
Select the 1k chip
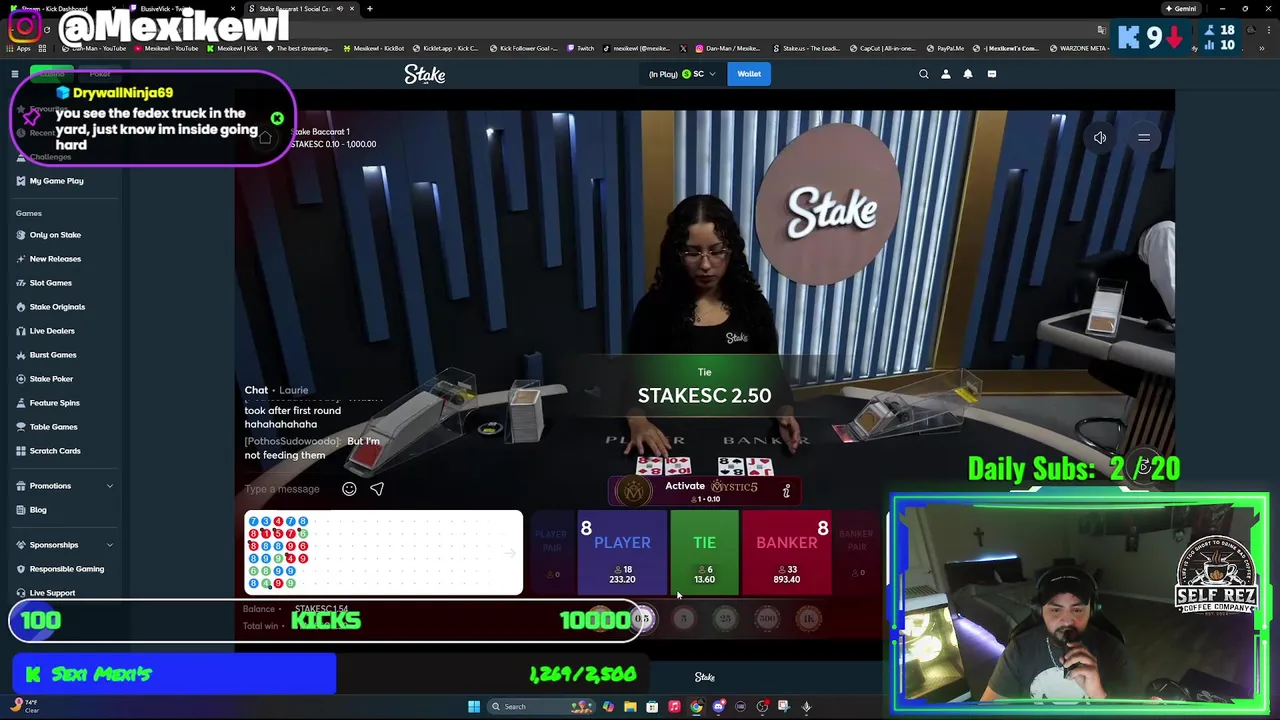point(809,619)
